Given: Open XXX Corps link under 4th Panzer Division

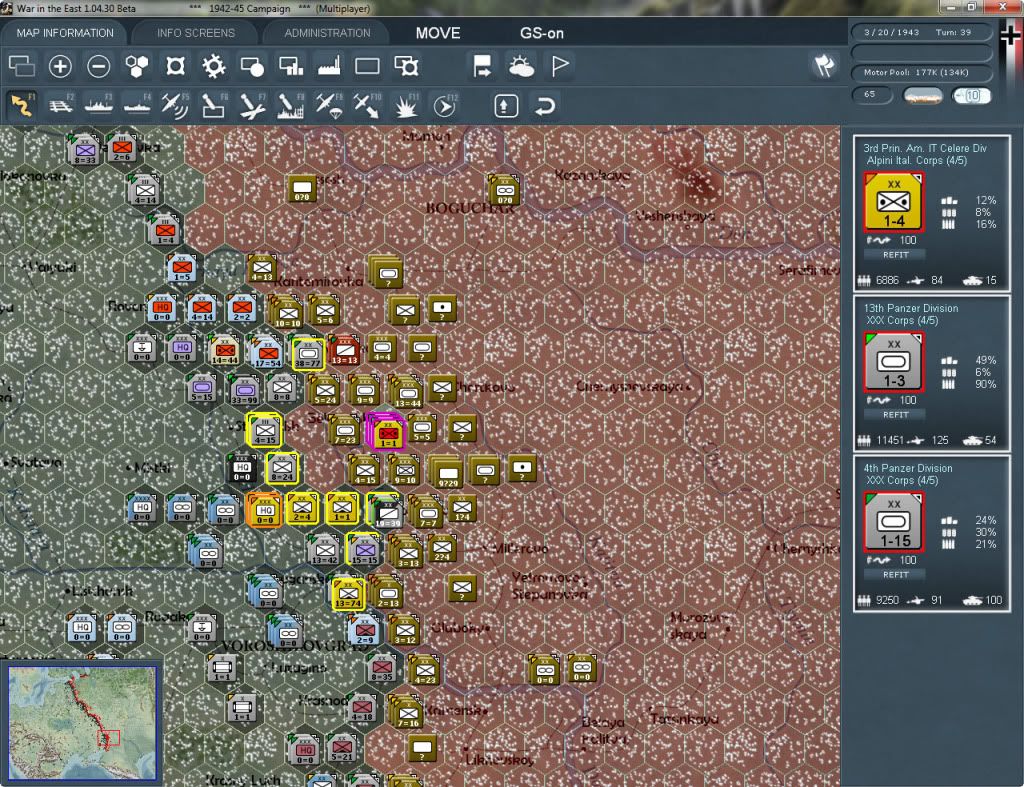Looking at the screenshot, I should [902, 481].
